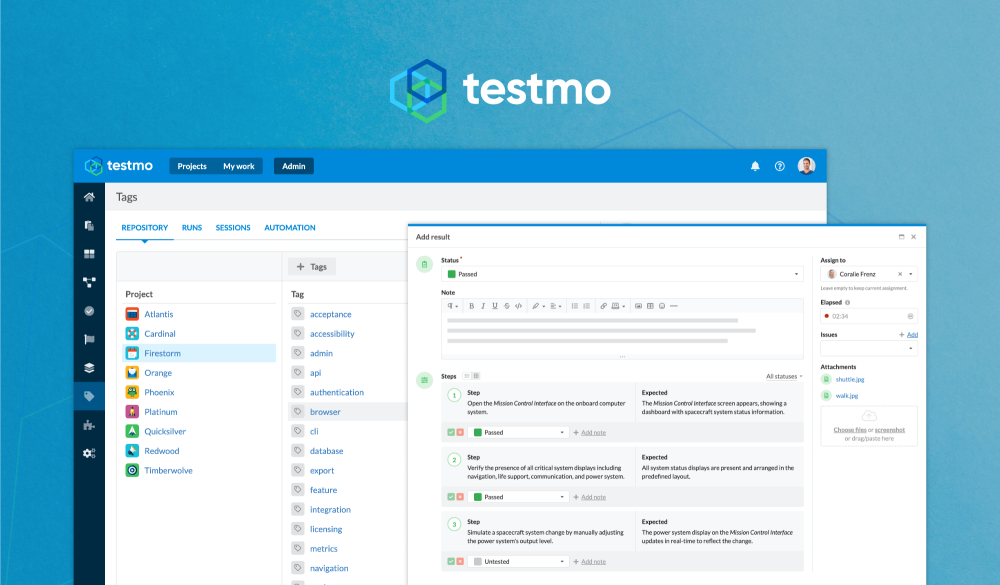Open the tags icon in the sidebar
Screen dimensions: 1000x585
(x=89, y=396)
